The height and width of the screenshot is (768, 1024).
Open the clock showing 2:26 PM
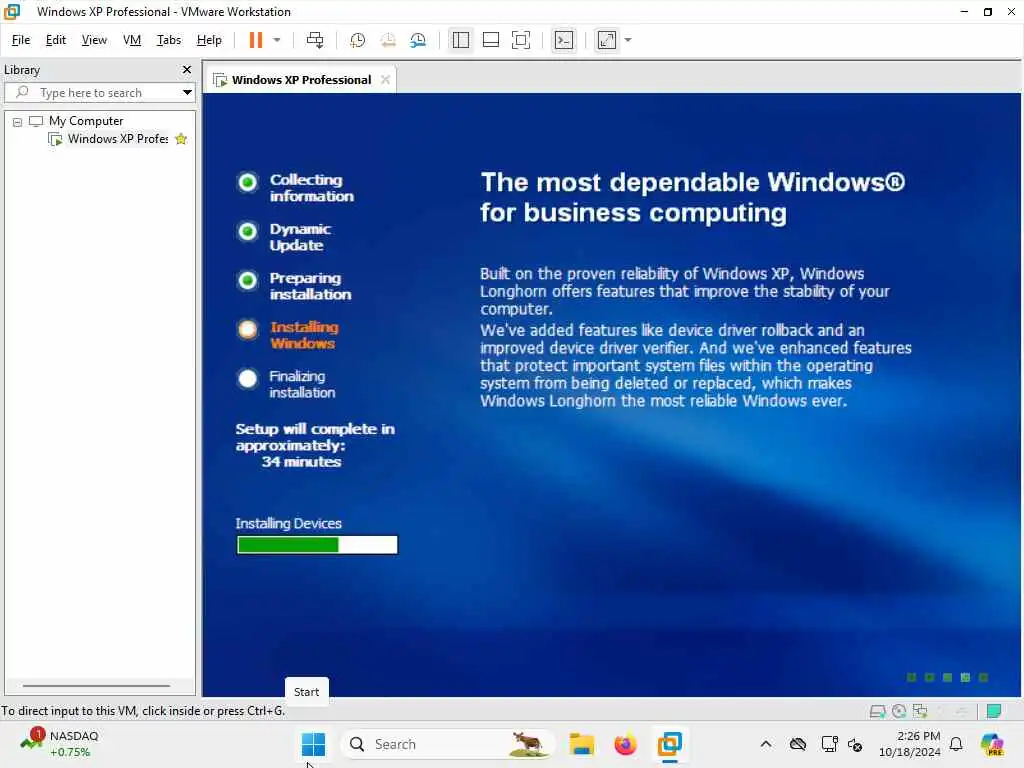pyautogui.click(x=910, y=744)
